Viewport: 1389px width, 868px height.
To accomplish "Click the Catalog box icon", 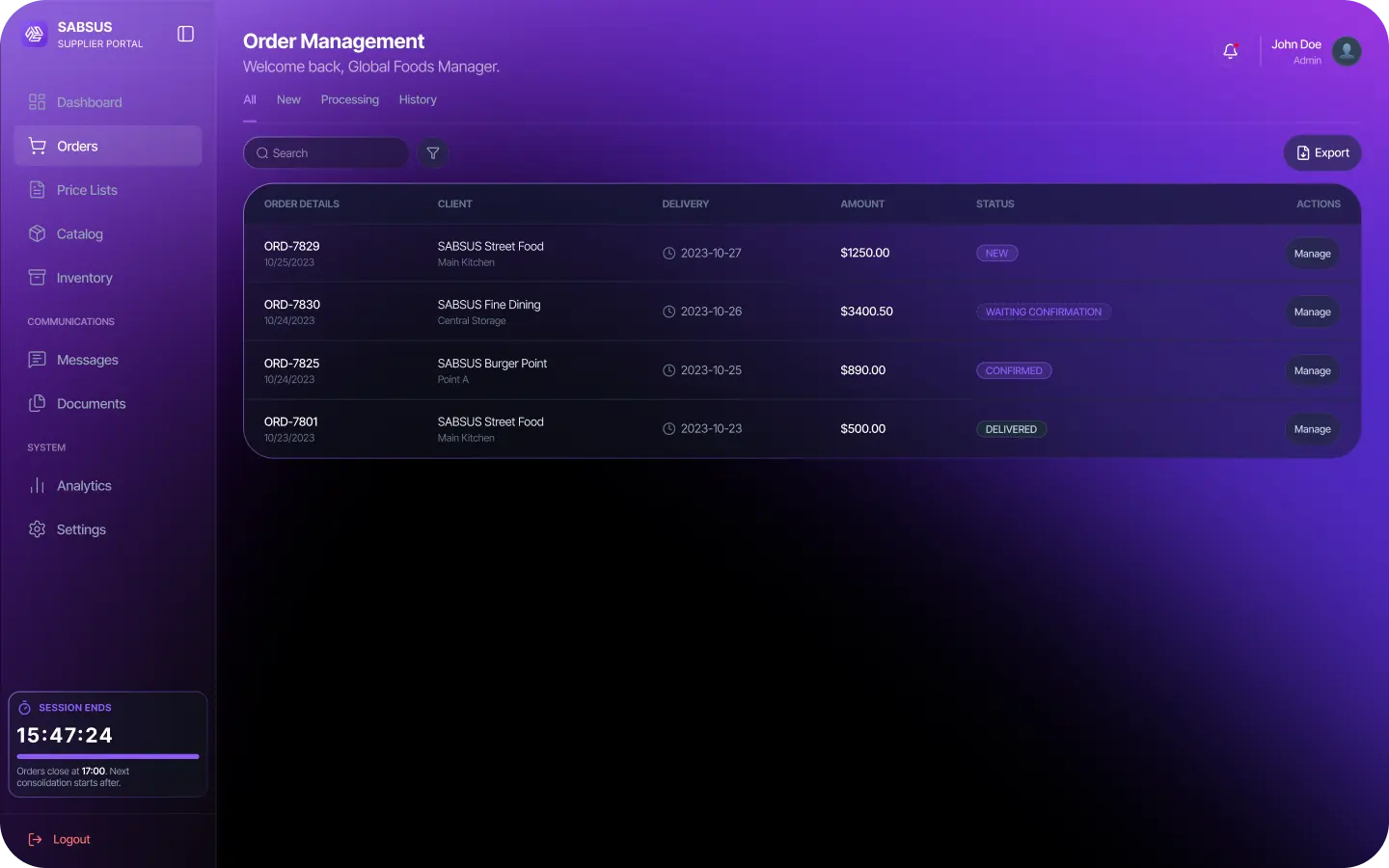I will coord(38,233).
